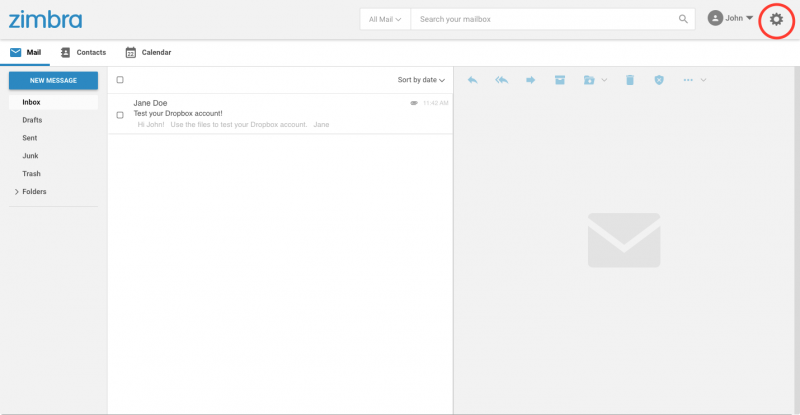The image size is (800, 415).
Task: Open the All Mail search dropdown
Action: (385, 19)
